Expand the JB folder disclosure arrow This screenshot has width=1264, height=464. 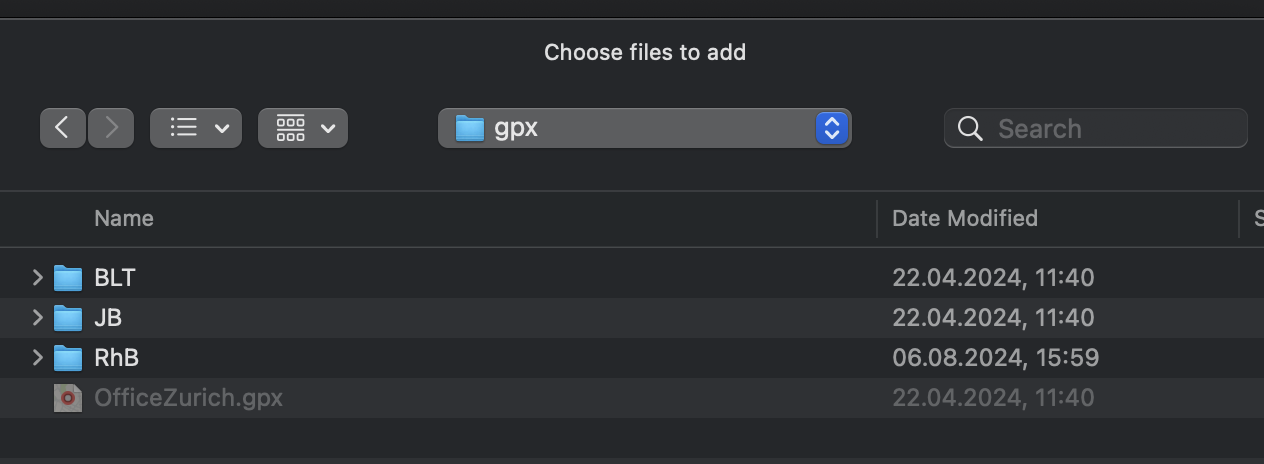(x=38, y=317)
